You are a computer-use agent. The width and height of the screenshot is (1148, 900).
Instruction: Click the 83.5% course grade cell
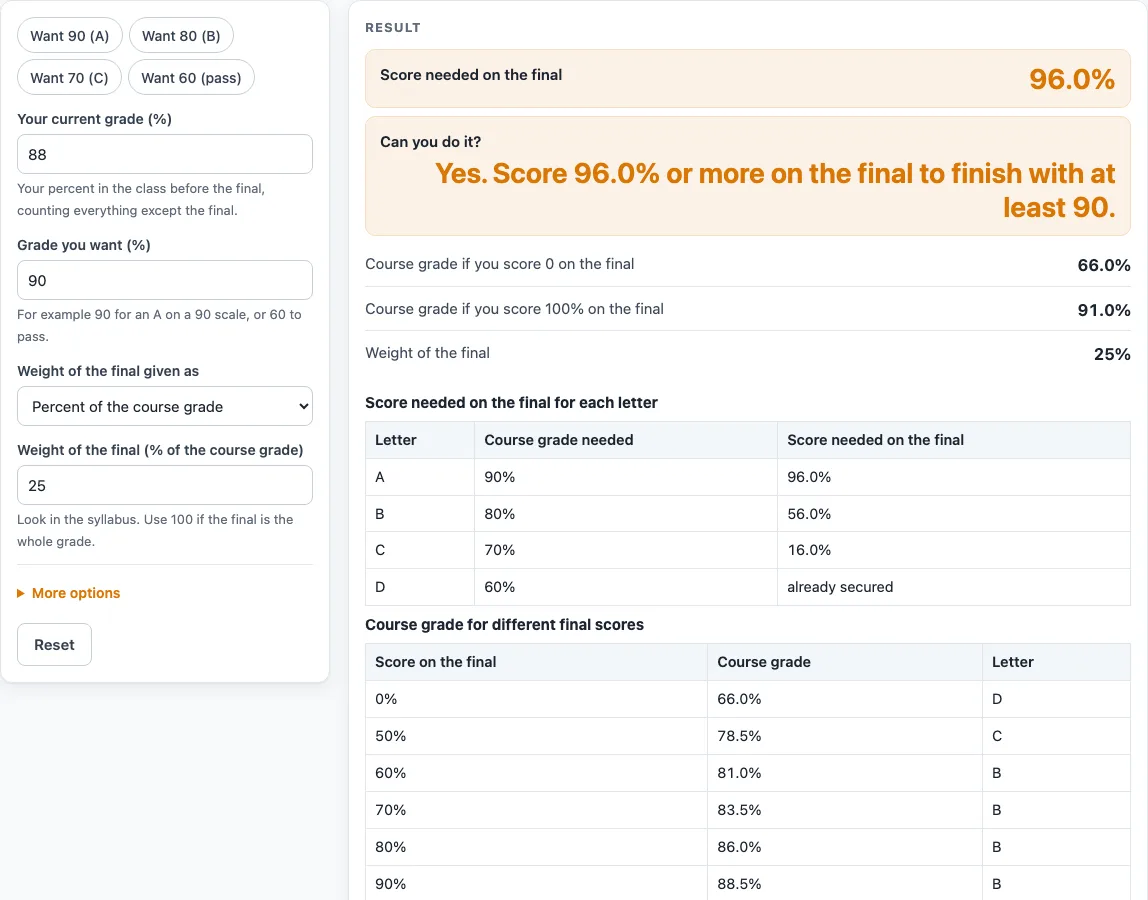pyautogui.click(x=845, y=810)
